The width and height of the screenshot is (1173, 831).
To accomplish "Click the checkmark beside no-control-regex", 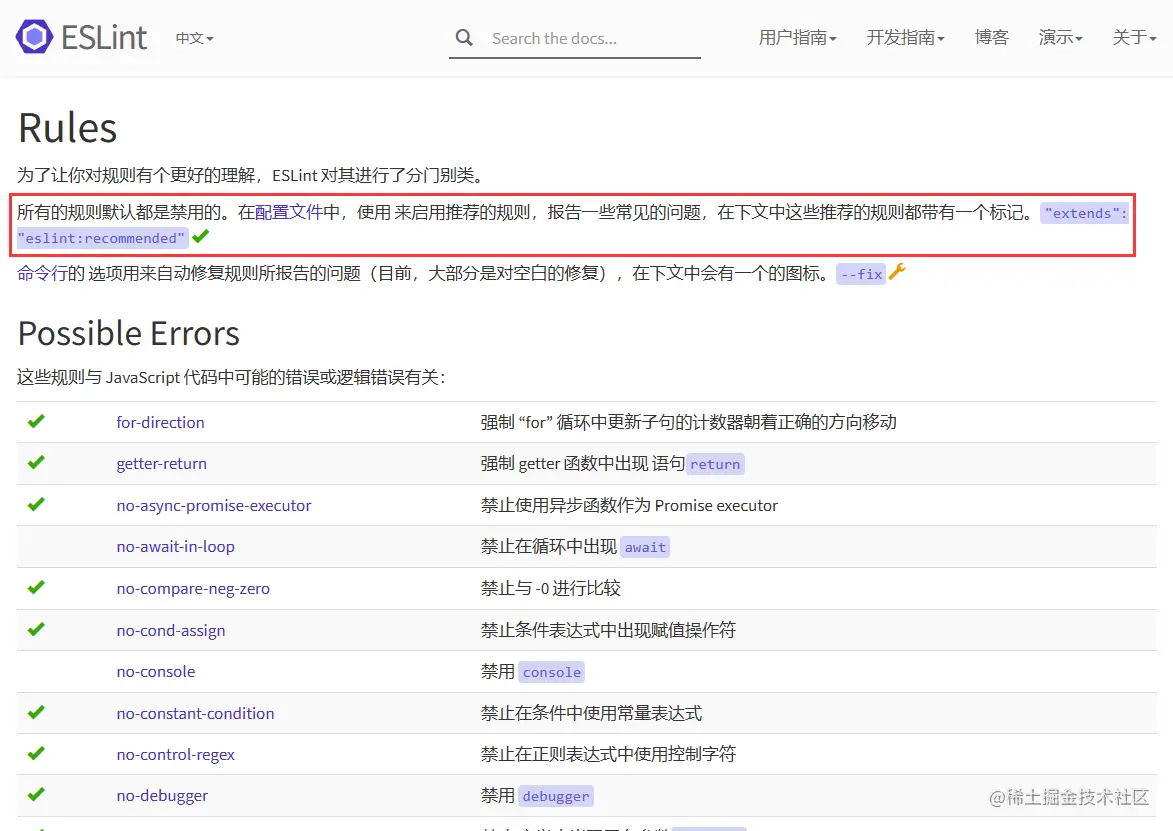I will [36, 753].
